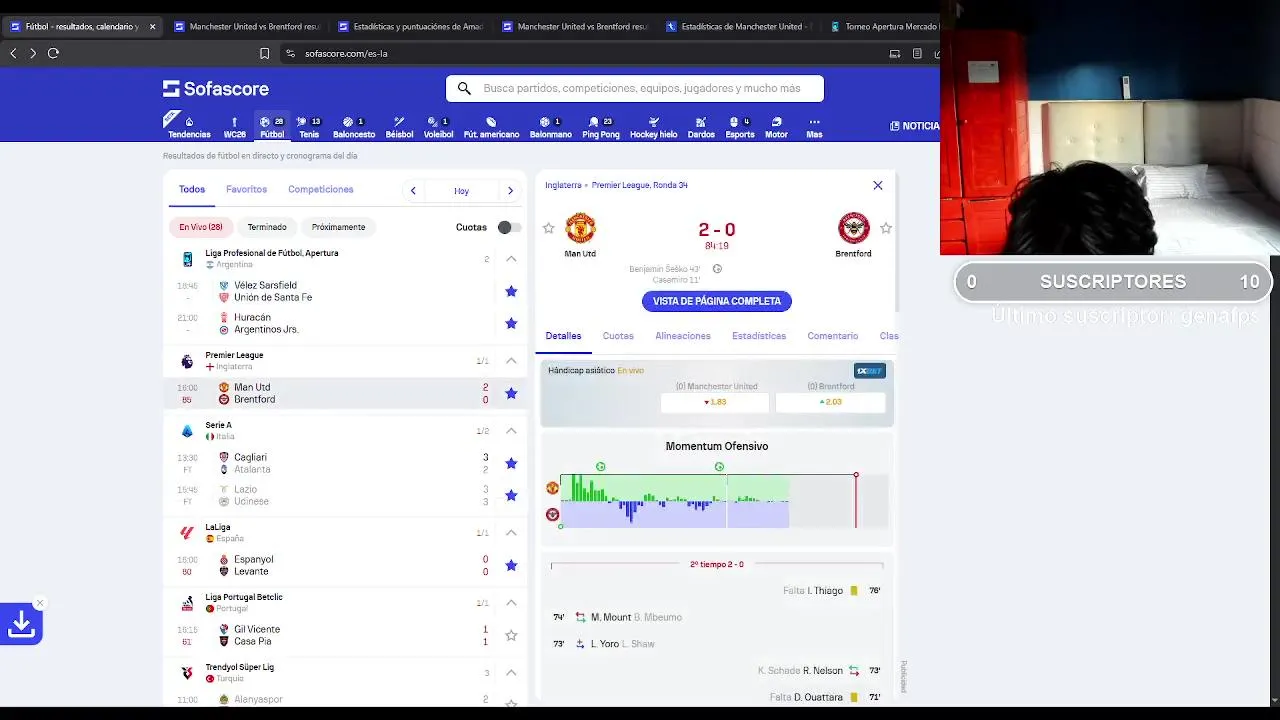Click the Sofascore logo
This screenshot has height=720, width=1280.
pyautogui.click(x=216, y=89)
